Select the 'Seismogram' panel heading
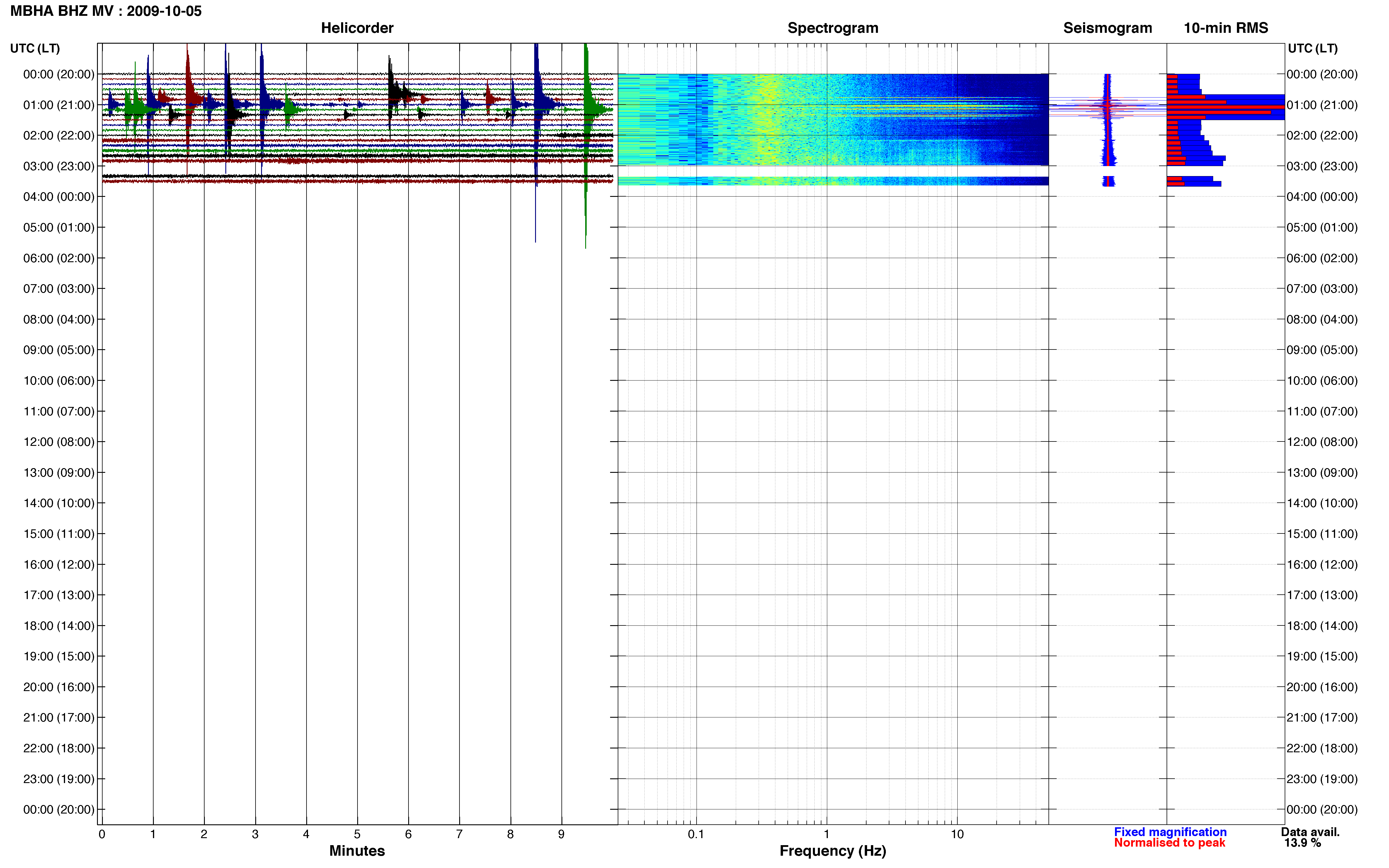This screenshot has height=868, width=1389. click(x=1107, y=28)
